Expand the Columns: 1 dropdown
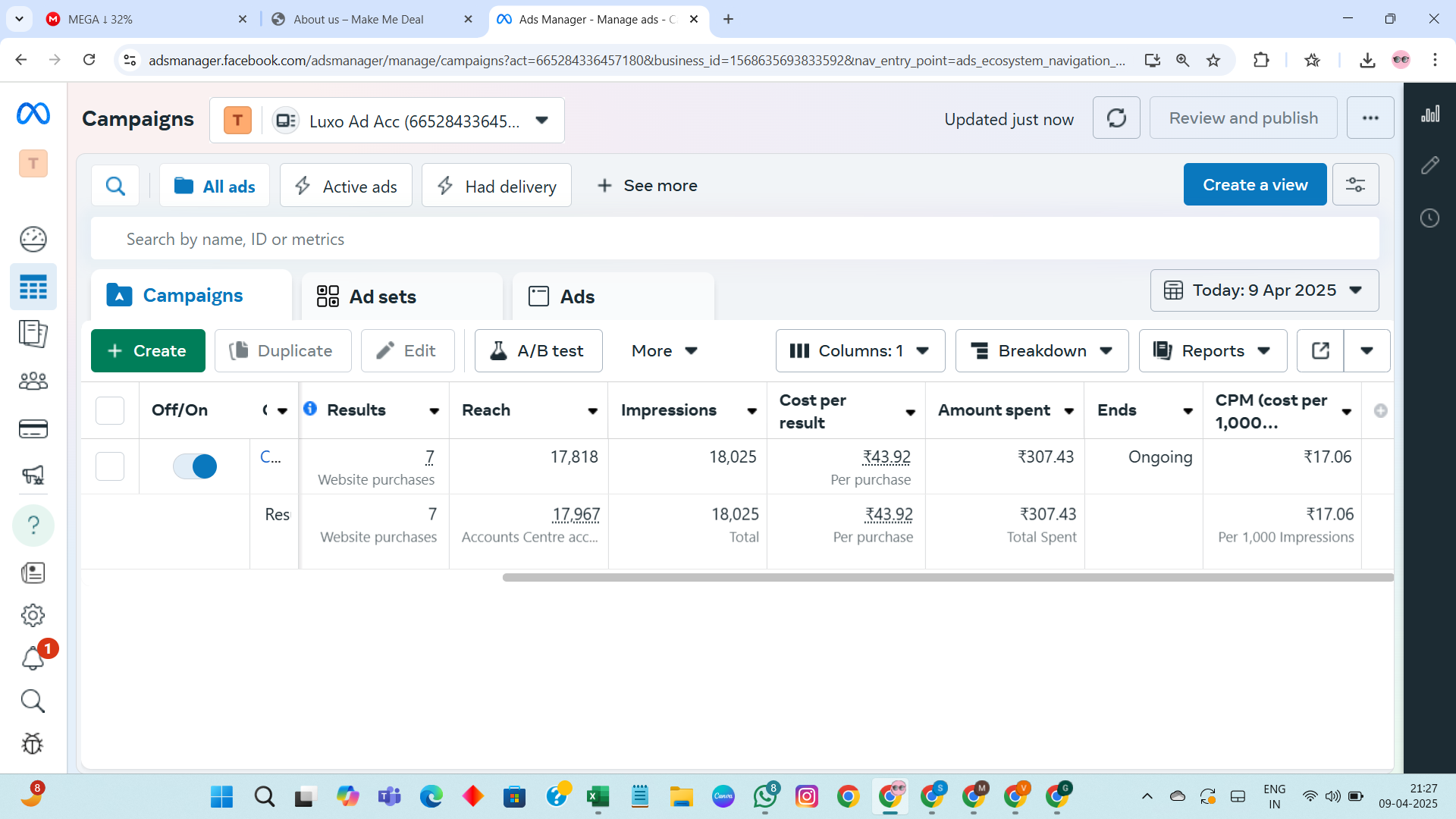Image resolution: width=1456 pixels, height=819 pixels. pos(860,350)
